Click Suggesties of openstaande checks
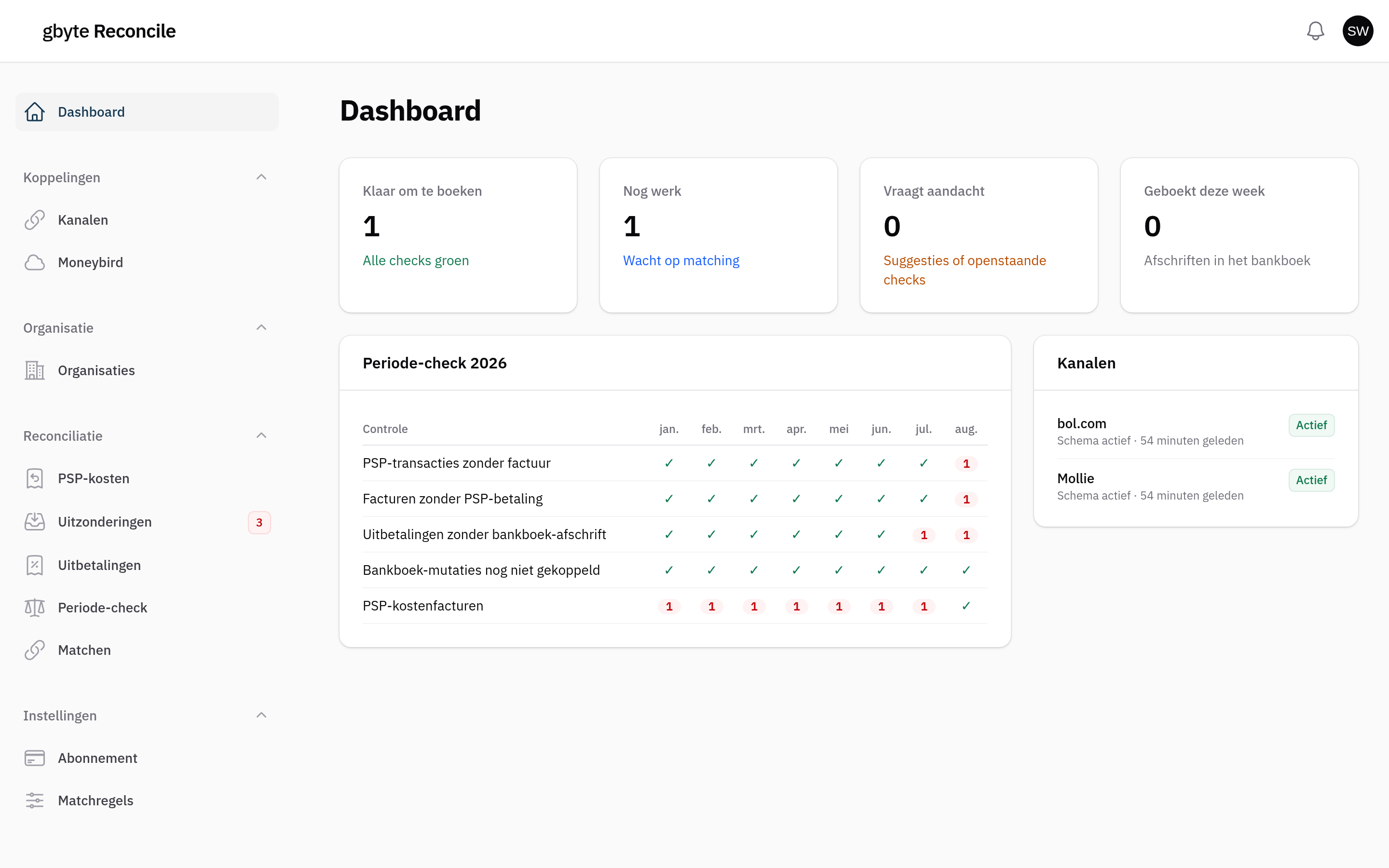The image size is (1389, 868). click(x=964, y=270)
